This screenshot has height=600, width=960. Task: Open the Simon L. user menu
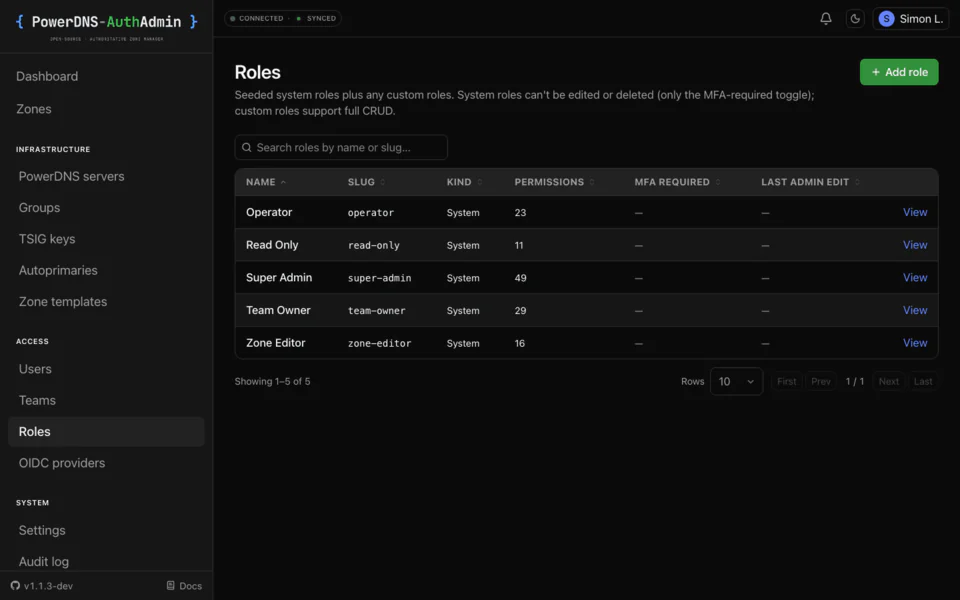tap(910, 19)
